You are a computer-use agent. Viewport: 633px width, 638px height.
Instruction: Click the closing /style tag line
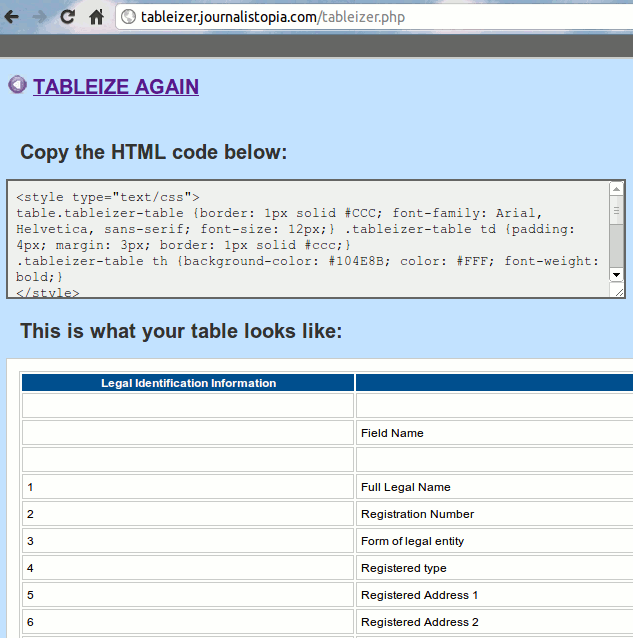click(48, 293)
